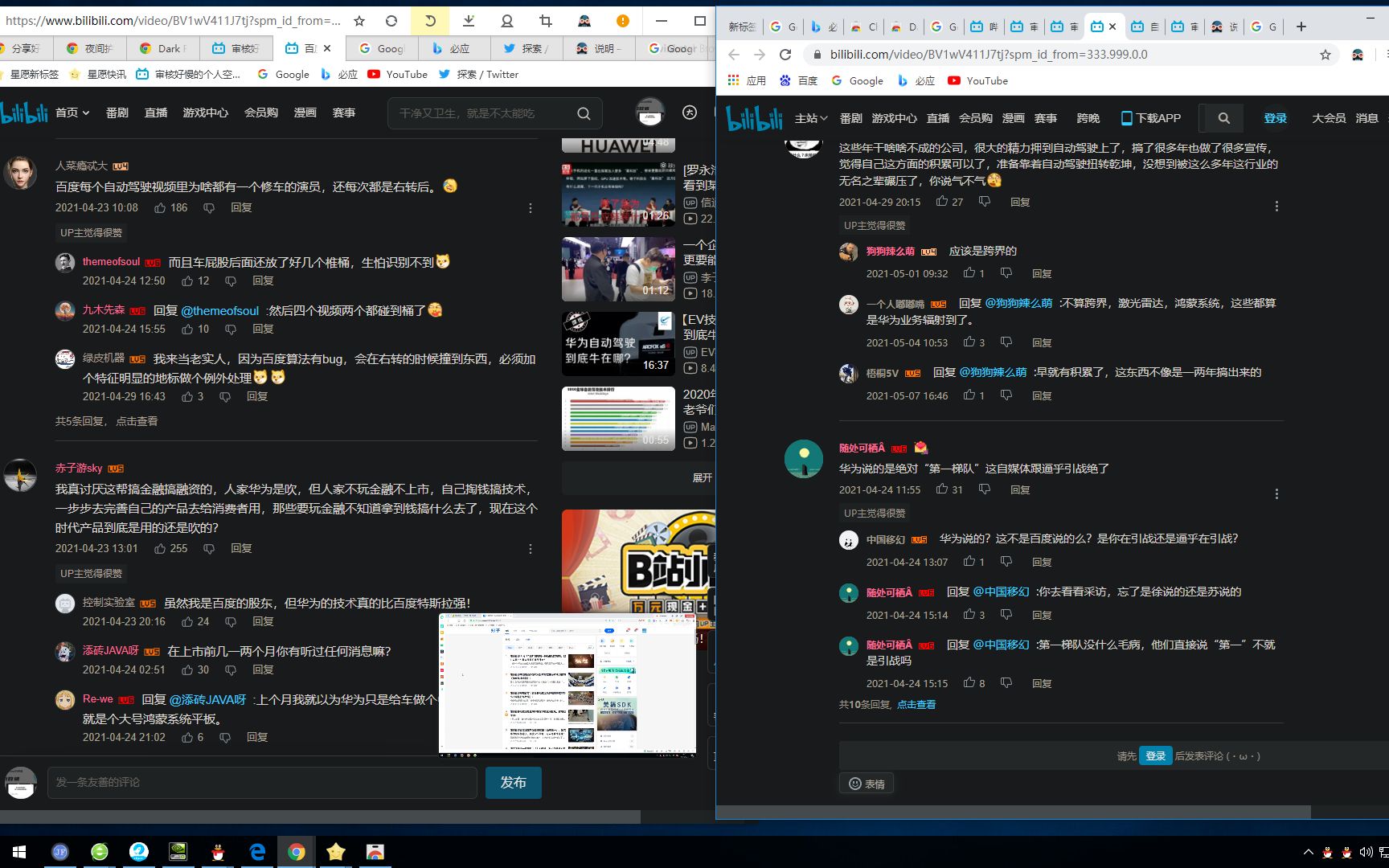Click 发布 to post comment
1389x868 pixels.
514,782
